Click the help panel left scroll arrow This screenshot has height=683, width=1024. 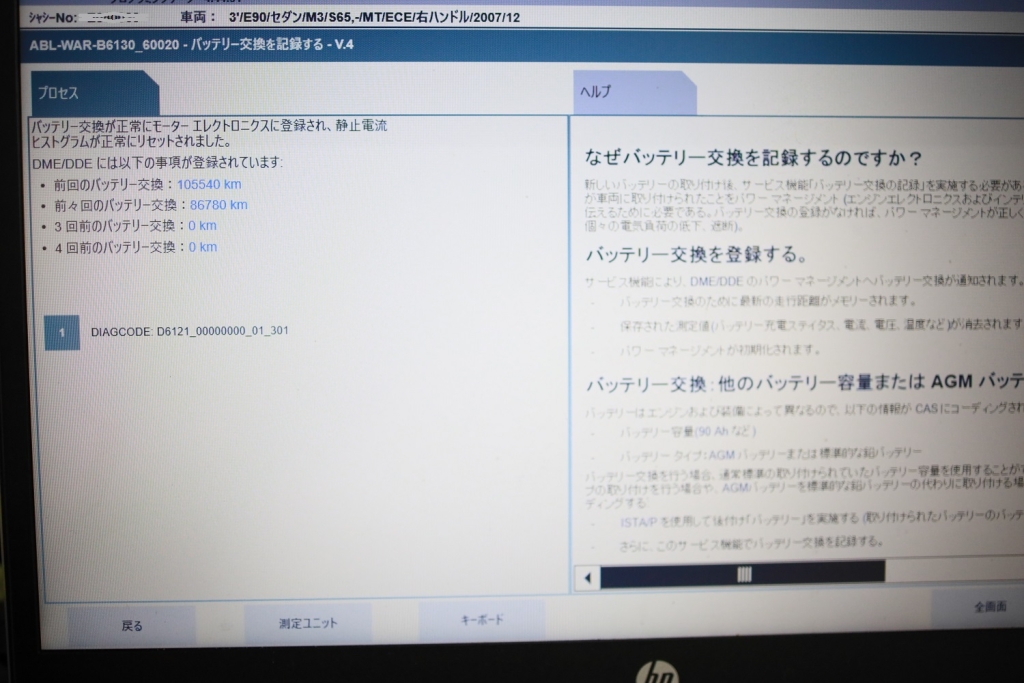pyautogui.click(x=587, y=577)
